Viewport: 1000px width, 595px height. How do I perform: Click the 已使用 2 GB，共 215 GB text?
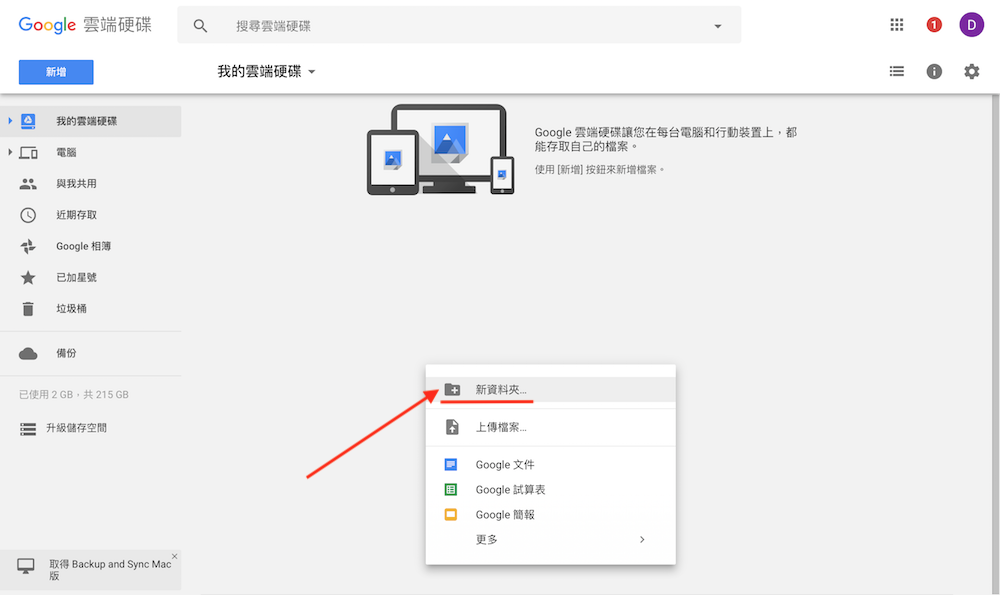[x=74, y=395]
